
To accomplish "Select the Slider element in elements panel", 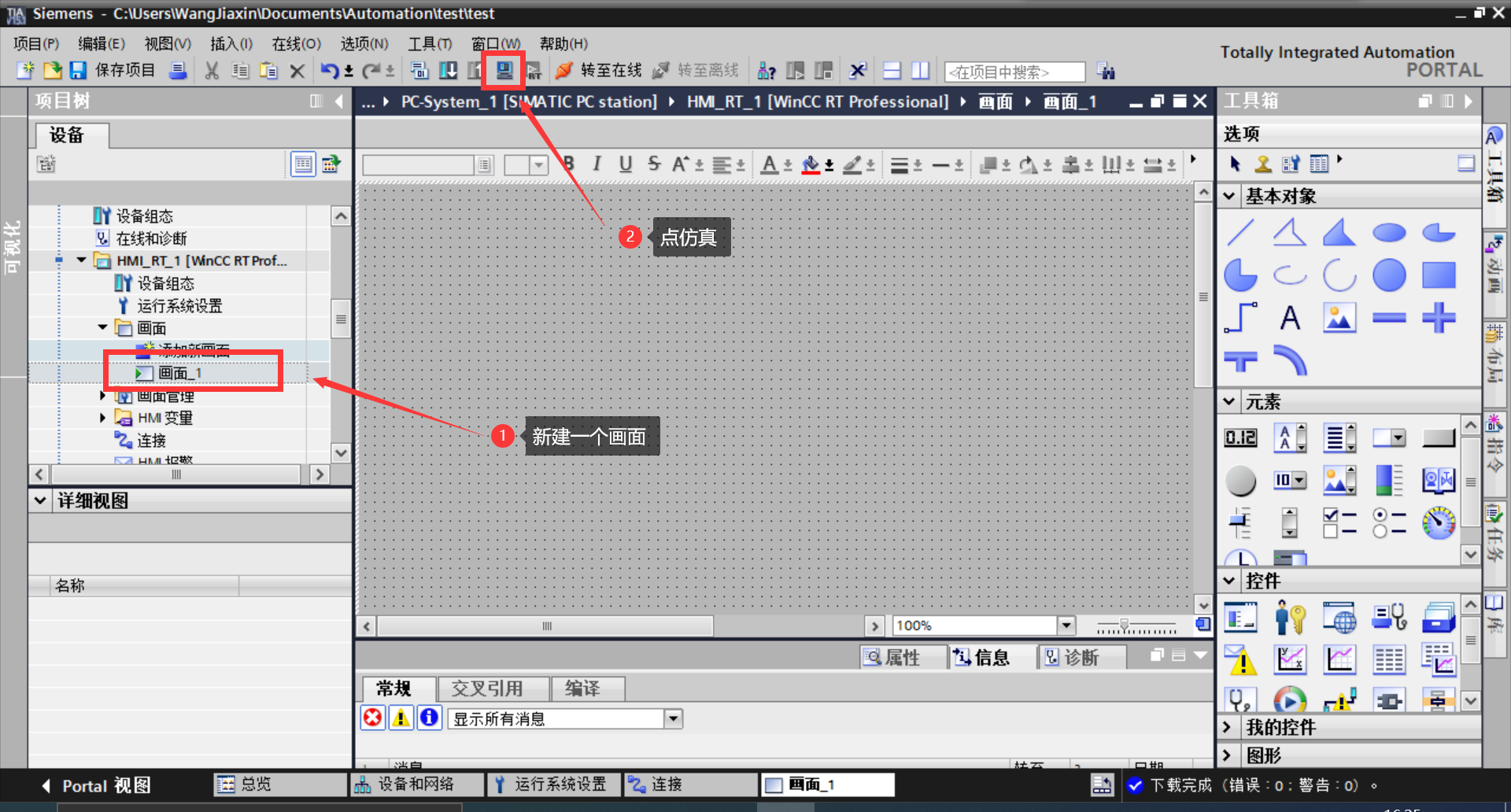I will click(1240, 522).
